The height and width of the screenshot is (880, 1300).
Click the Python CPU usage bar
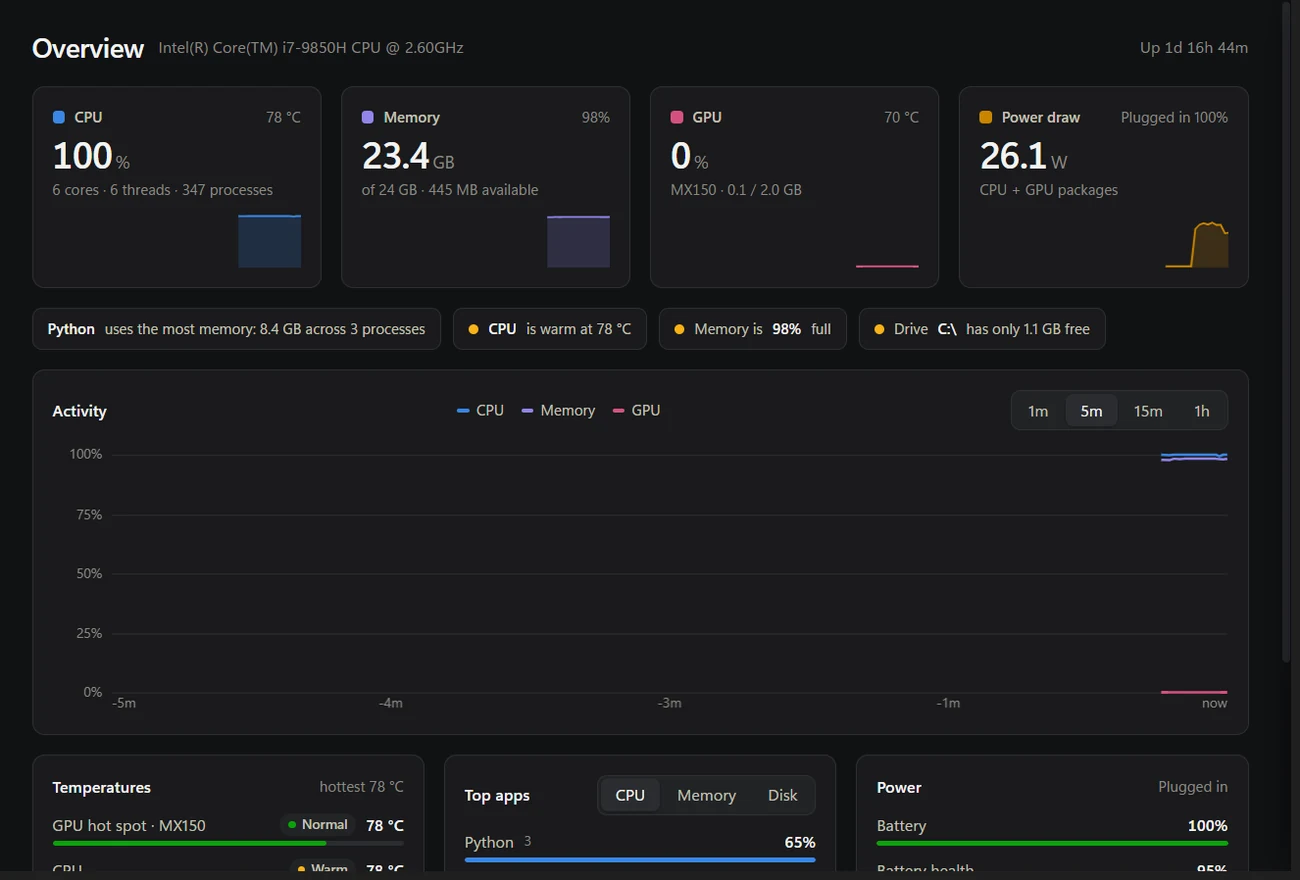coord(640,859)
